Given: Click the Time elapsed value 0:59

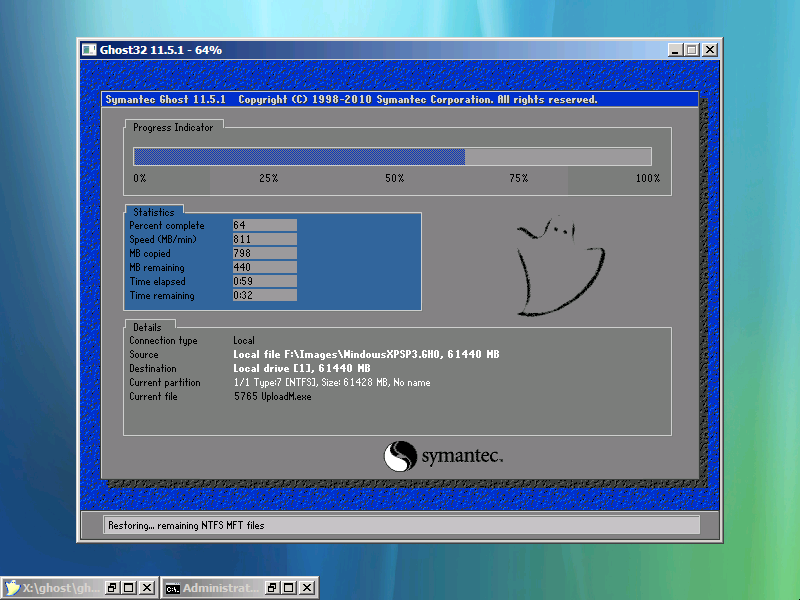Looking at the screenshot, I should pyautogui.click(x=264, y=281).
